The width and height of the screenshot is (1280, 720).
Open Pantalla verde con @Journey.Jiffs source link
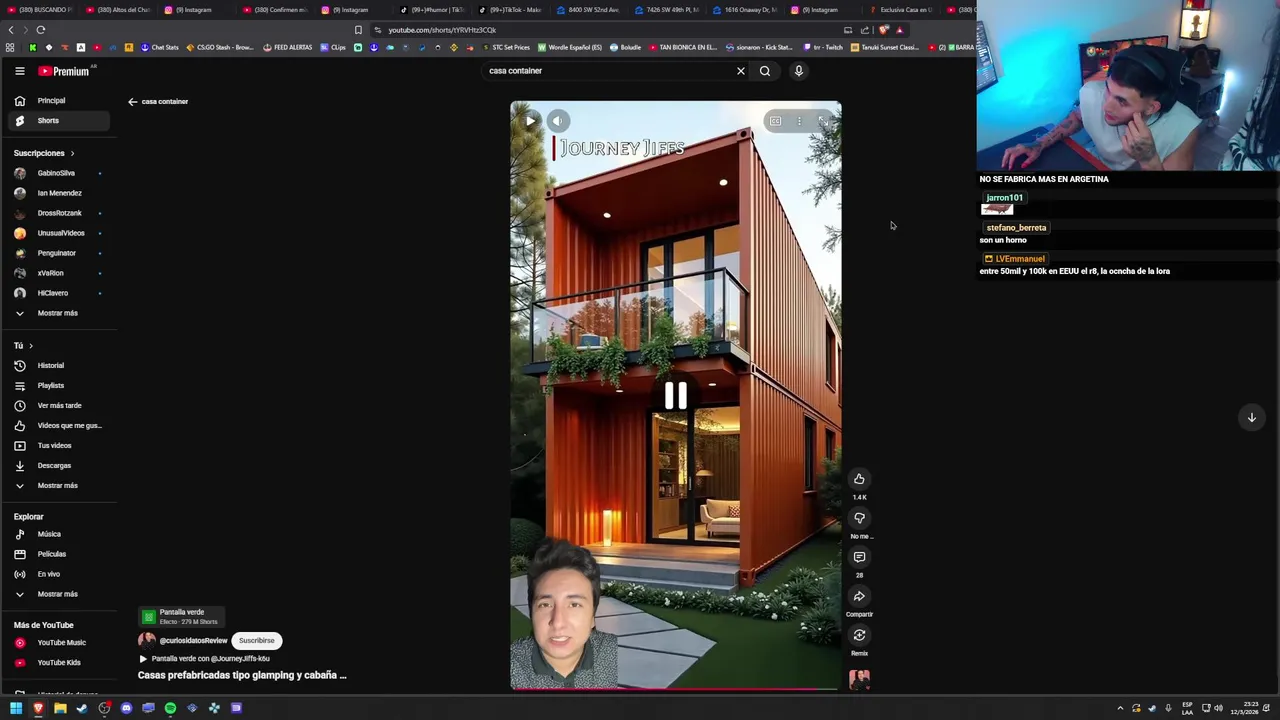point(204,659)
